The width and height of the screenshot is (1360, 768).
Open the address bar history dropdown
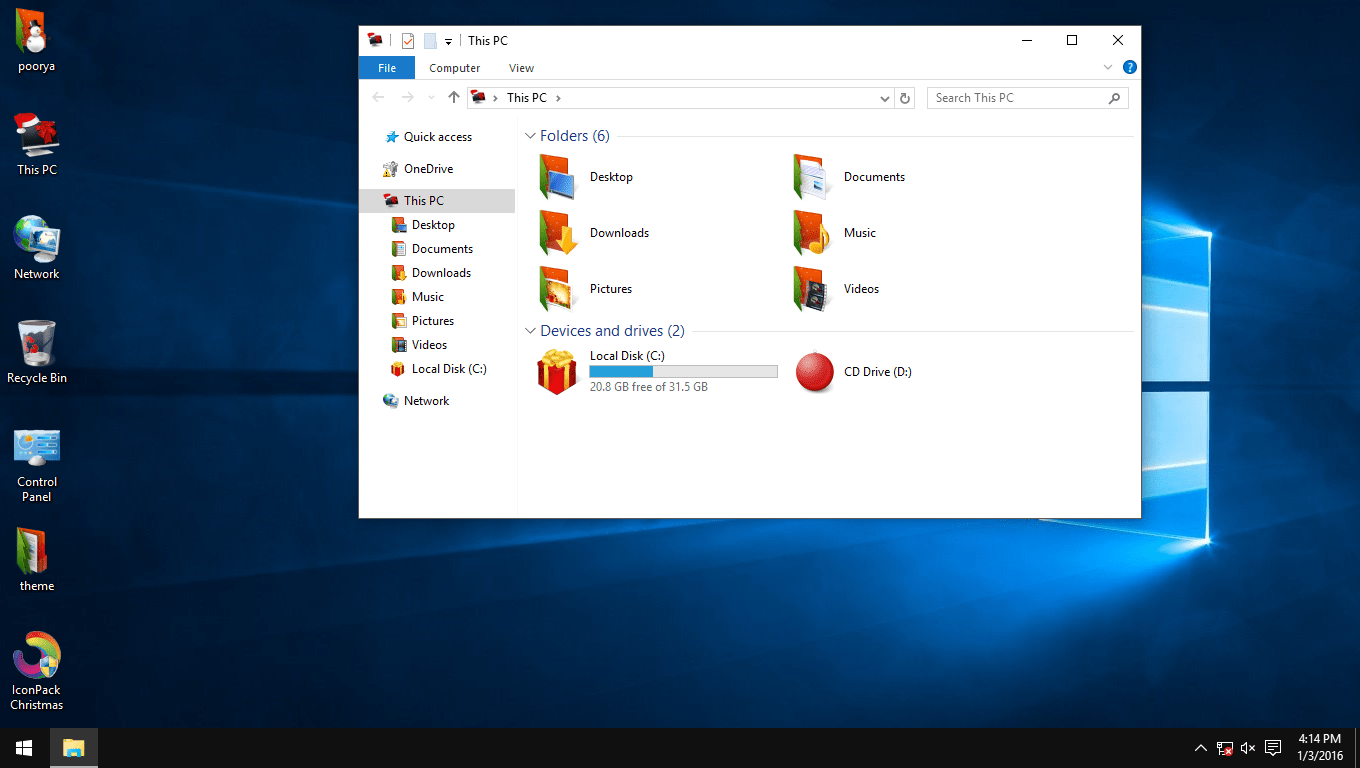(x=885, y=98)
